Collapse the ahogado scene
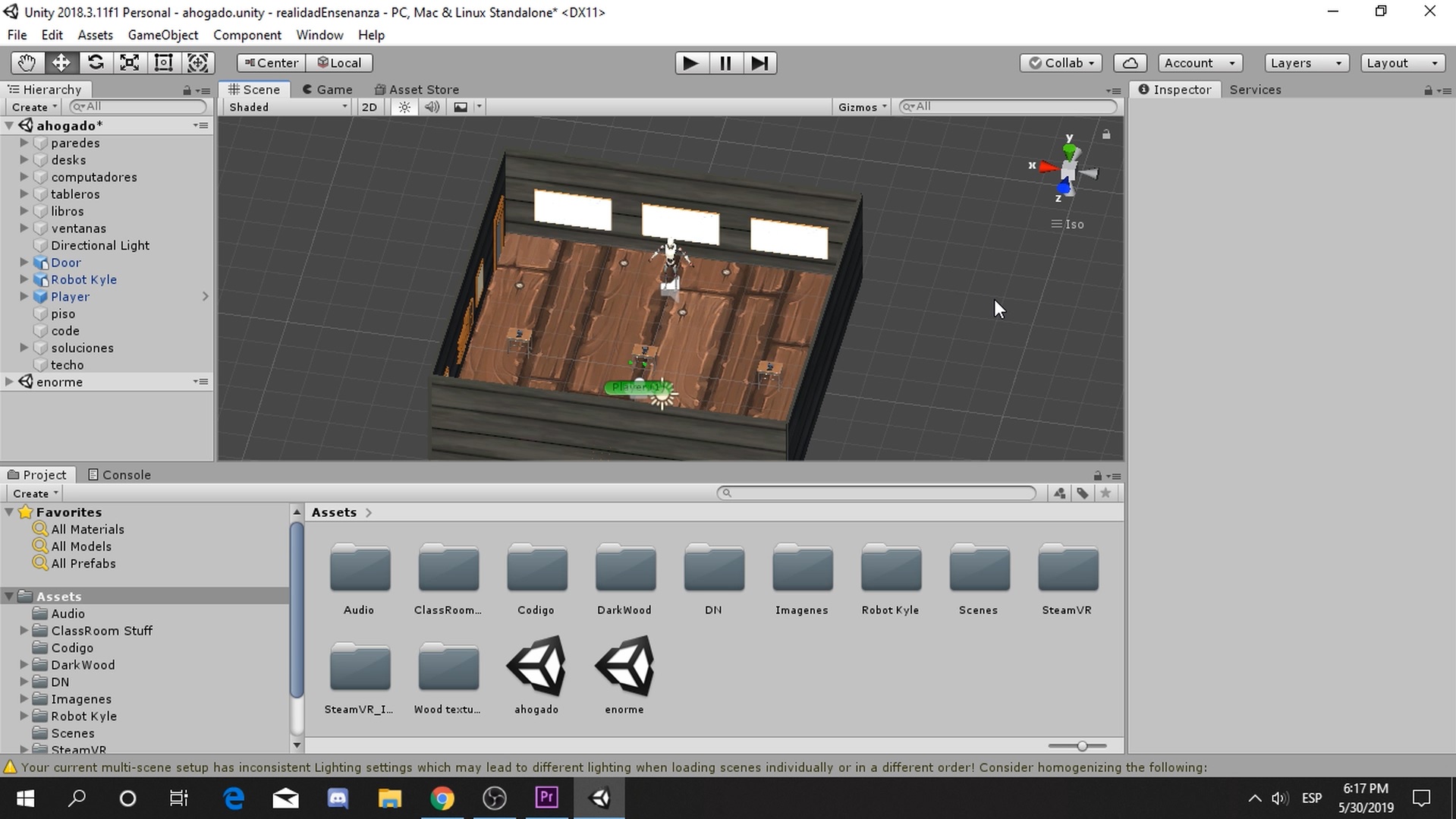The image size is (1456, 819). tap(9, 126)
